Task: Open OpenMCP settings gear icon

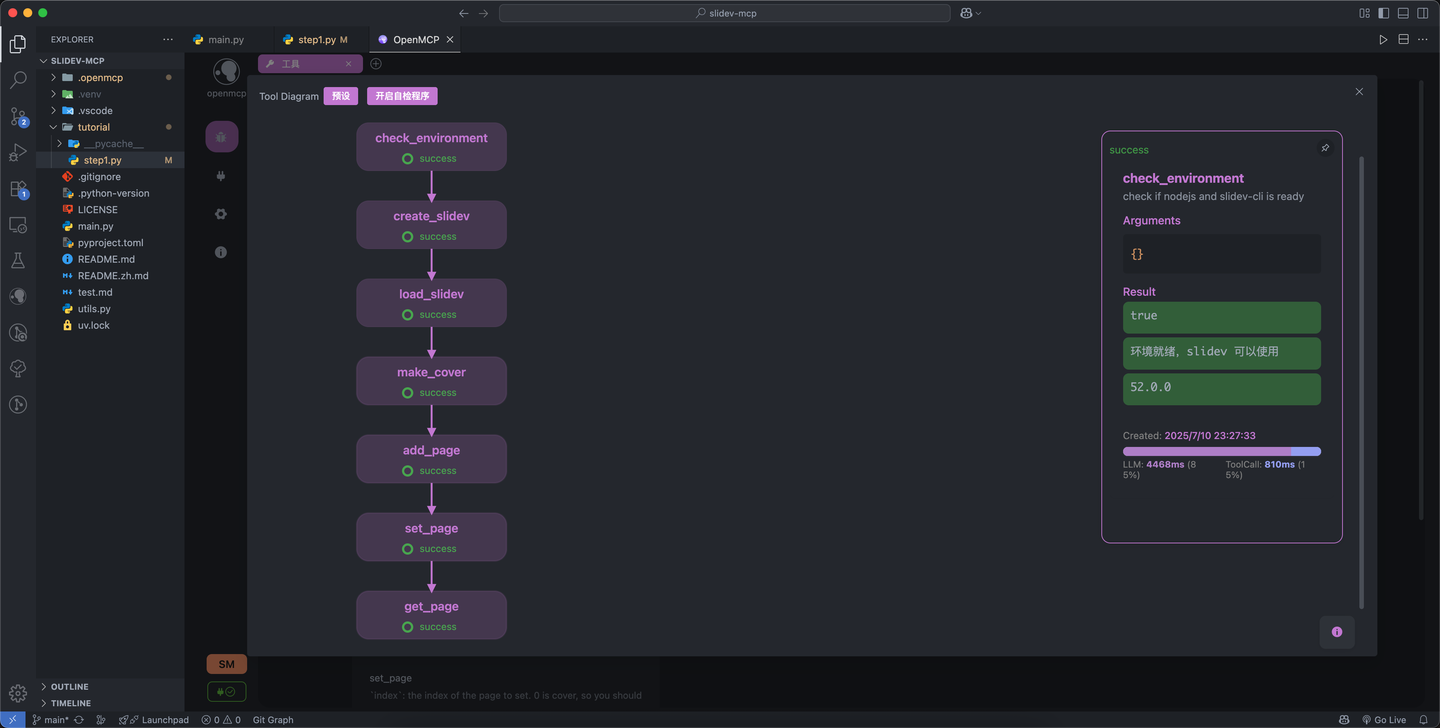Action: [x=221, y=214]
